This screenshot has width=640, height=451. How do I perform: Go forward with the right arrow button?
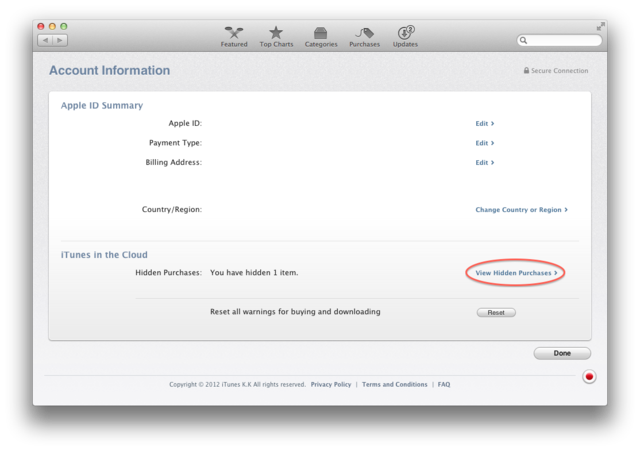point(60,40)
